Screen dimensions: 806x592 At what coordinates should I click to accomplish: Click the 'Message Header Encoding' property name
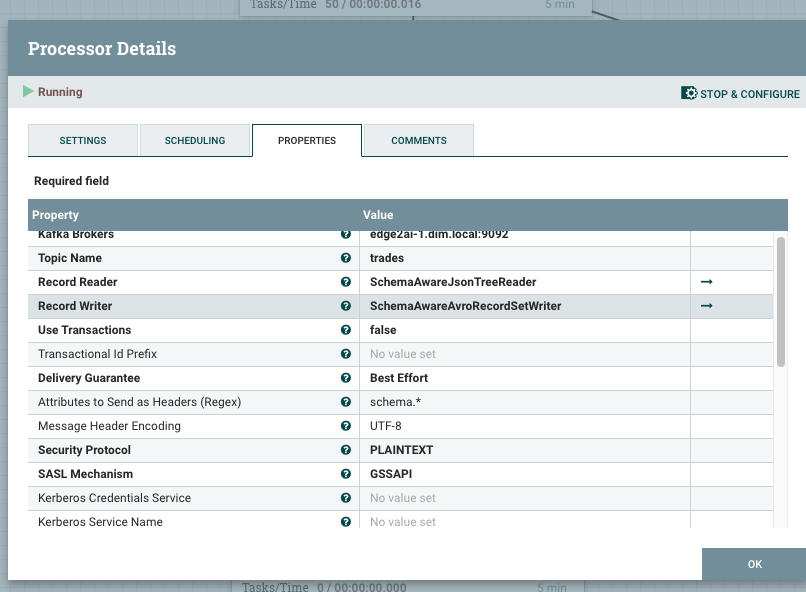(109, 426)
